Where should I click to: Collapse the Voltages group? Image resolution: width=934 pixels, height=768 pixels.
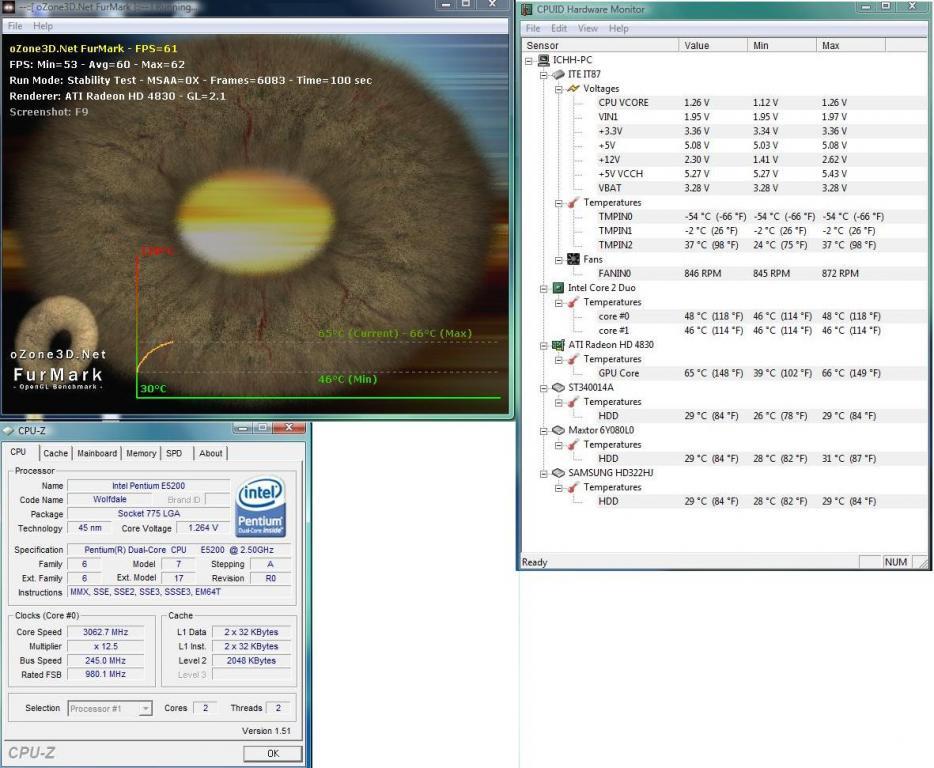pyautogui.click(x=559, y=89)
